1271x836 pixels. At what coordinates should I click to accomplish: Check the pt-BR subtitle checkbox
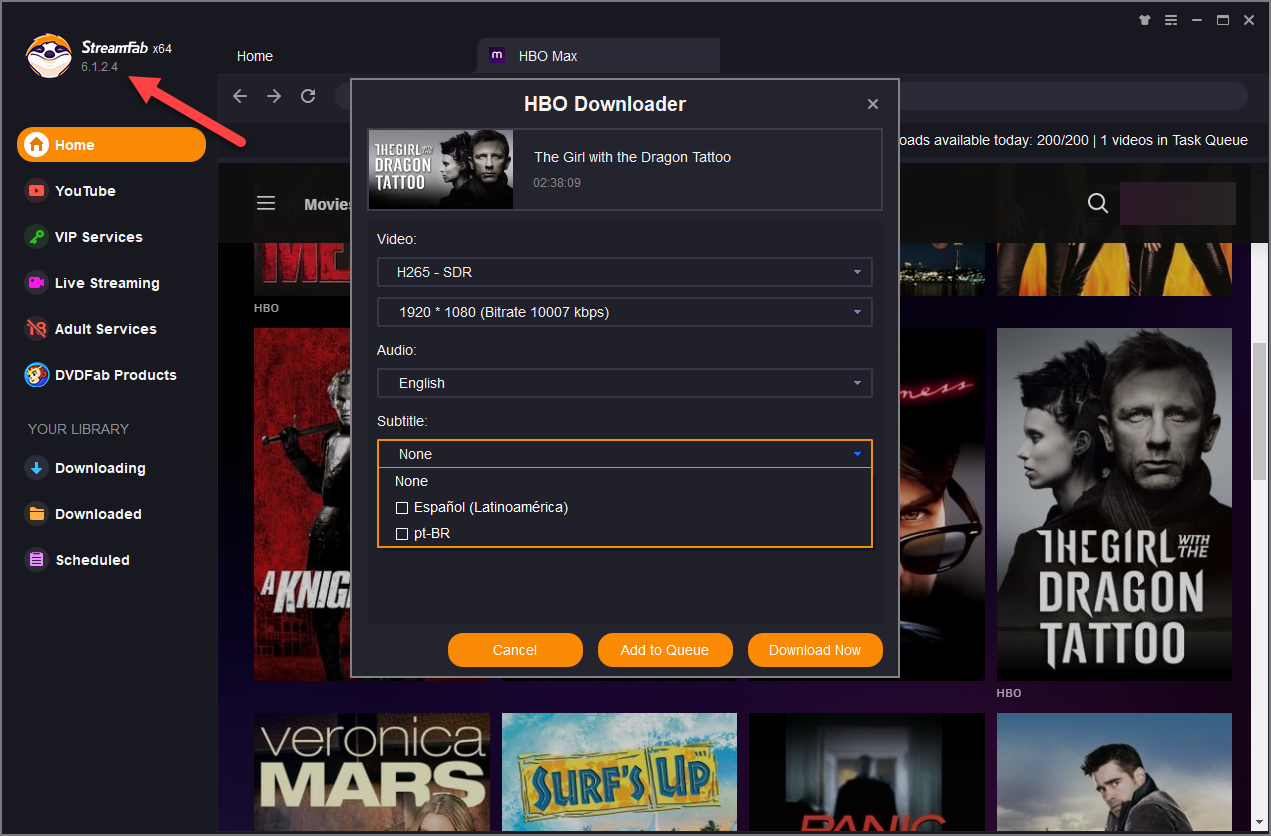click(402, 534)
